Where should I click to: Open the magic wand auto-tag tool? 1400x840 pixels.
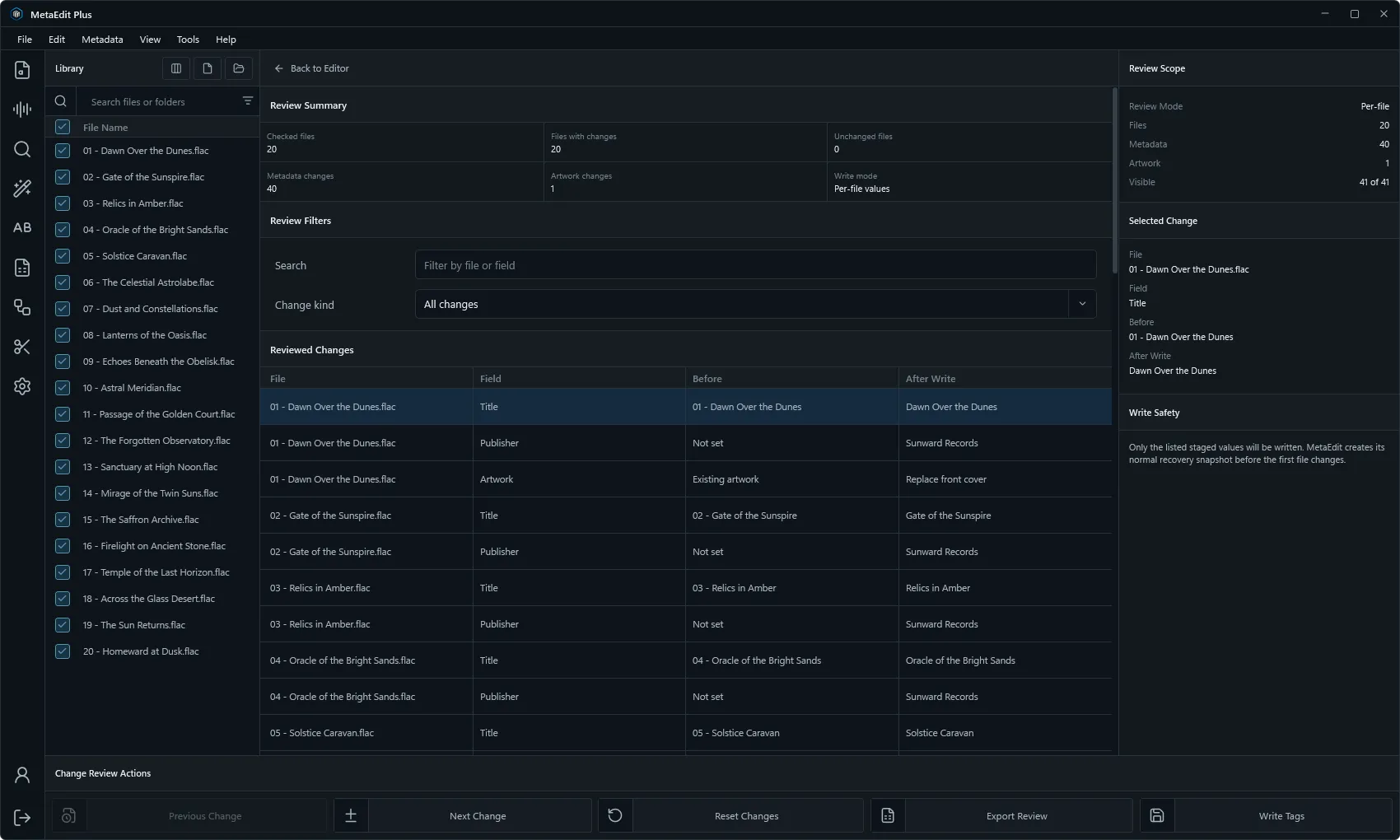pos(22,189)
